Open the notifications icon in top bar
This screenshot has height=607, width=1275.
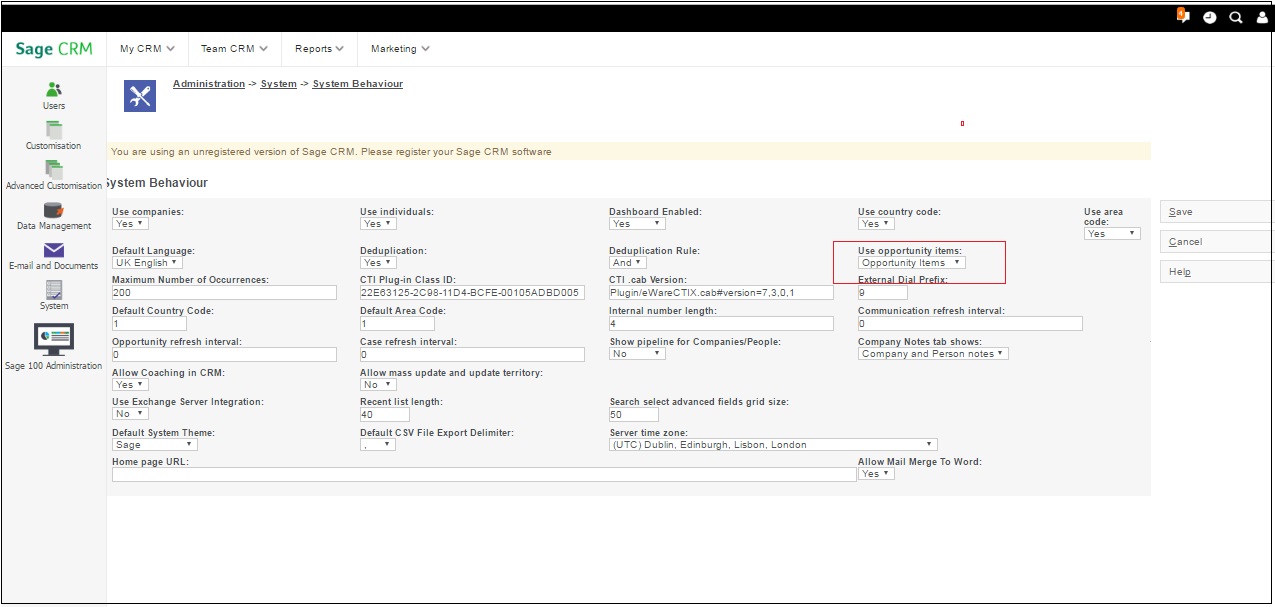coord(1183,16)
